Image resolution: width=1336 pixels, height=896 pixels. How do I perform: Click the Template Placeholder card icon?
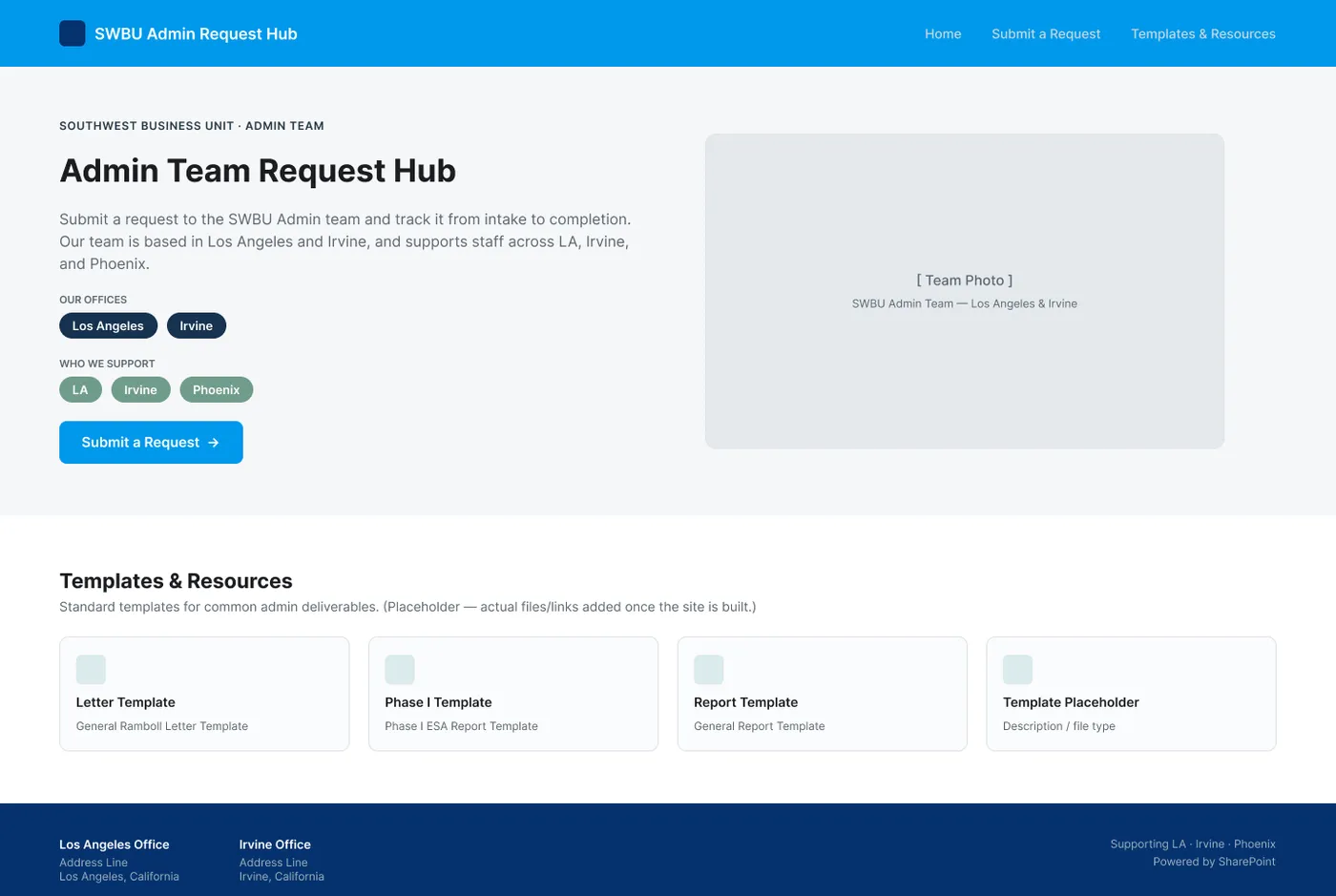pyautogui.click(x=1017, y=669)
